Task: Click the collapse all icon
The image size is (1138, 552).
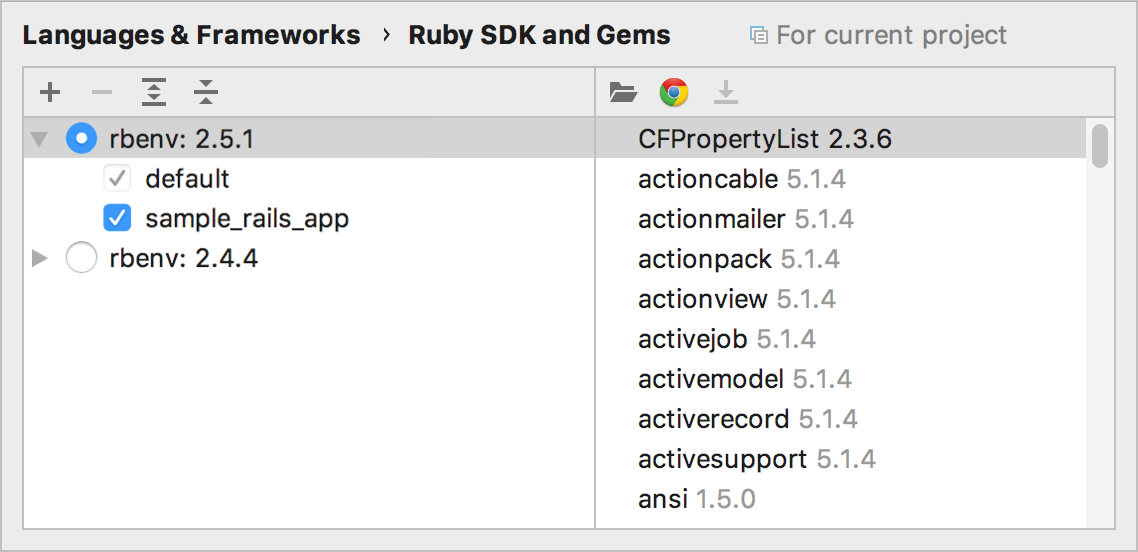Action: coord(206,93)
